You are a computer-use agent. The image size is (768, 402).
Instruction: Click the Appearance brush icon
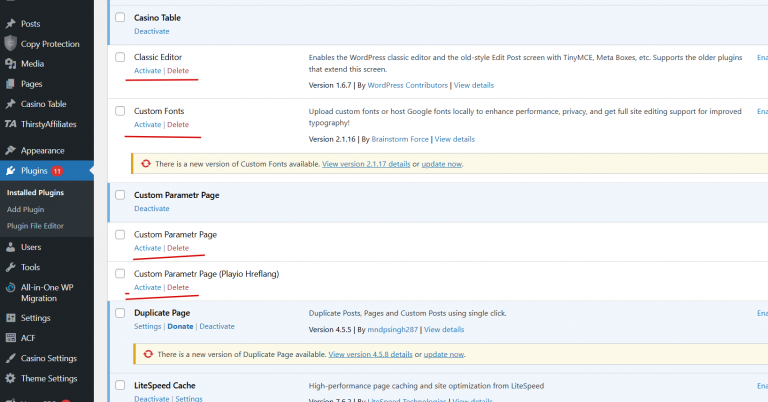click(x=10, y=150)
